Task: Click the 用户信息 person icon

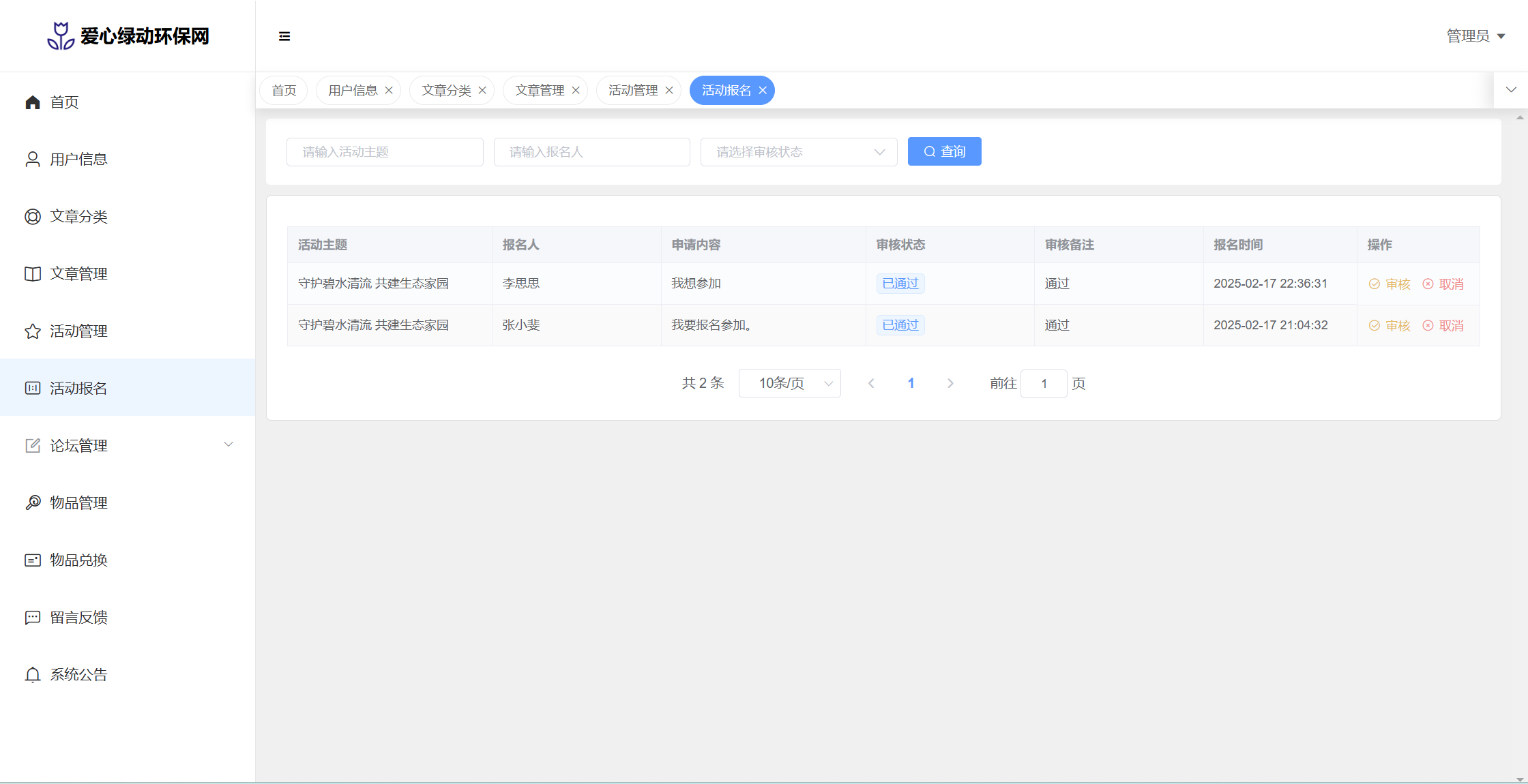Action: coord(33,160)
